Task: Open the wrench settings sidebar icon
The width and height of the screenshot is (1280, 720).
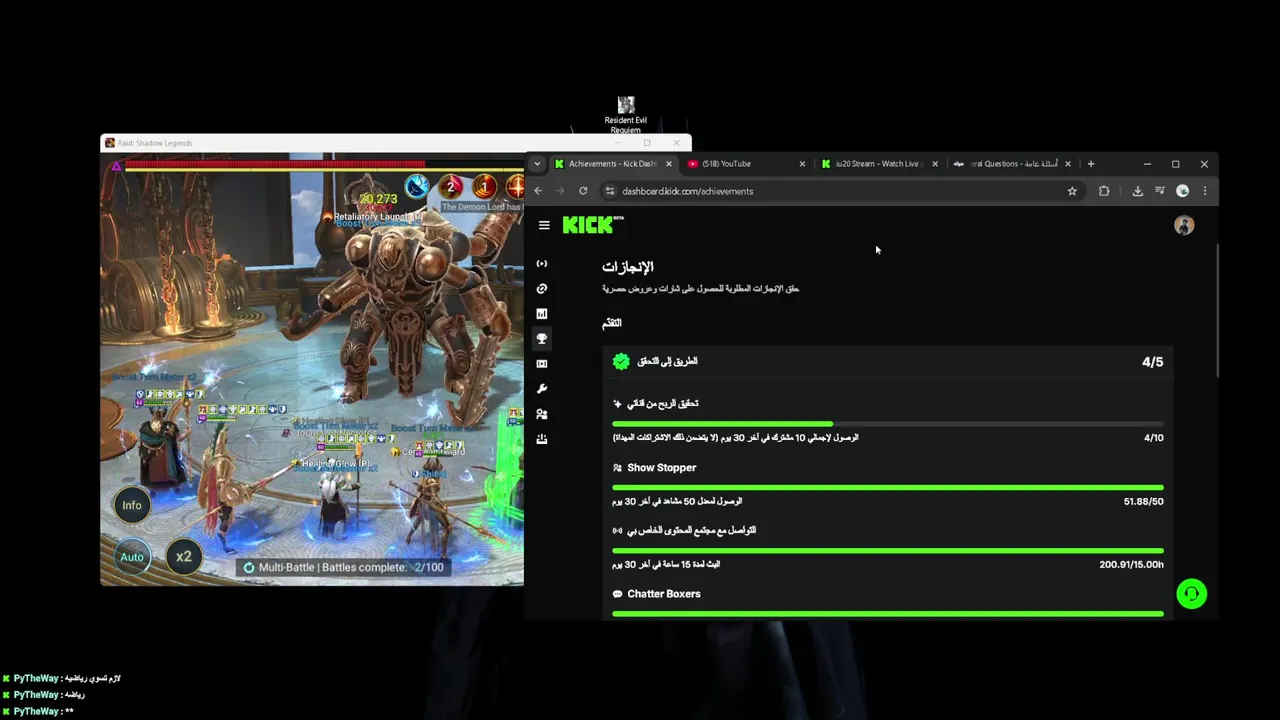Action: pos(542,389)
